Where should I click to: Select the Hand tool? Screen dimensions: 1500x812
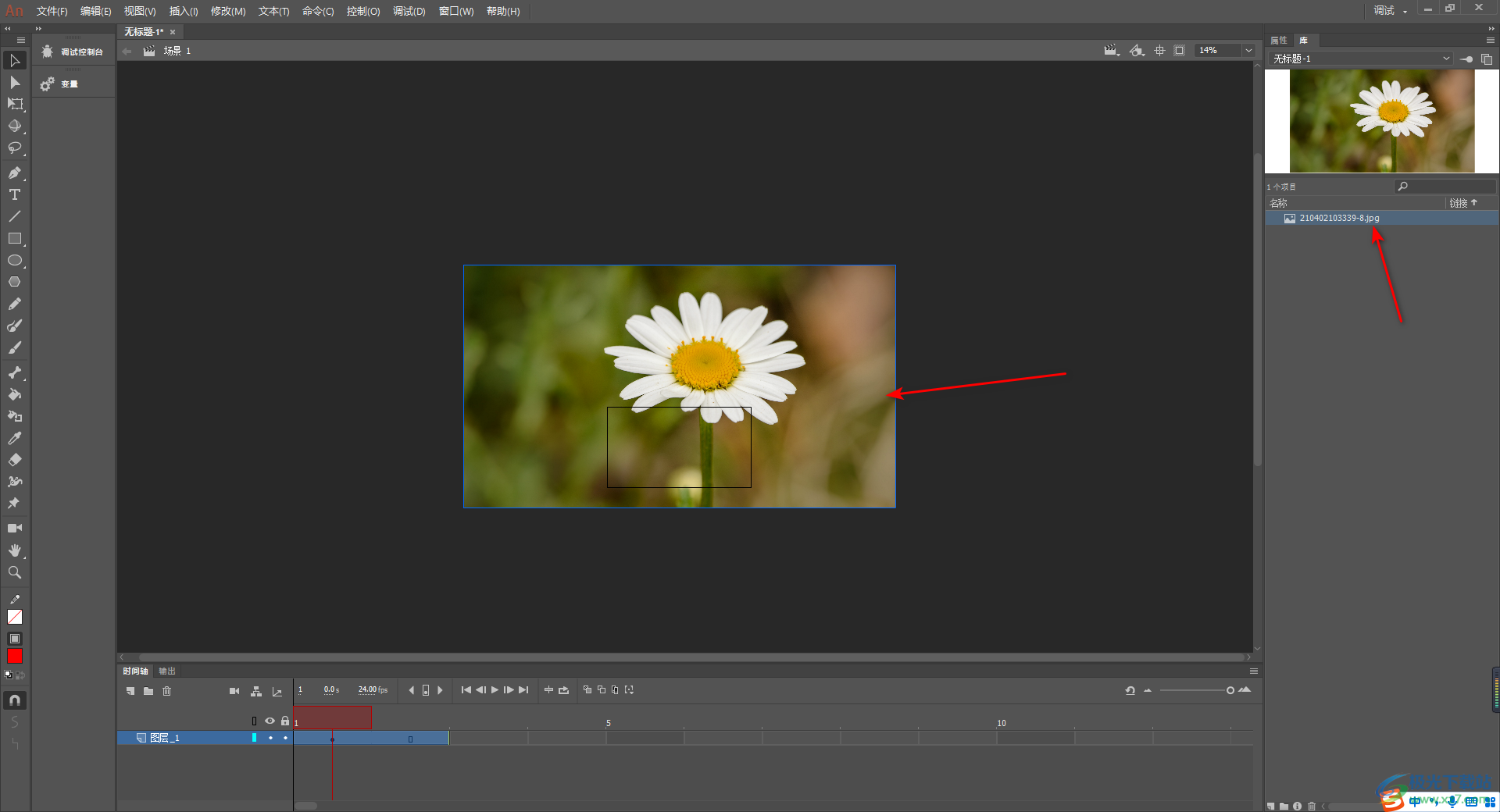15,550
